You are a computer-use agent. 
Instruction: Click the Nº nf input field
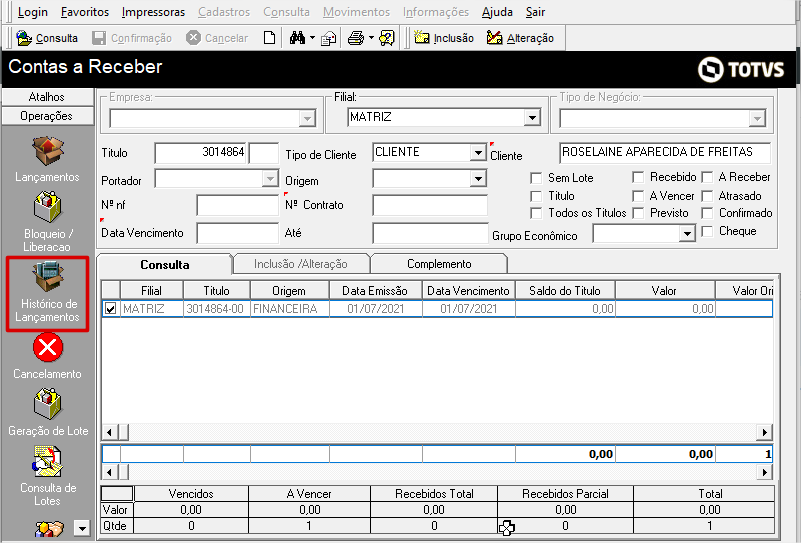click(238, 205)
